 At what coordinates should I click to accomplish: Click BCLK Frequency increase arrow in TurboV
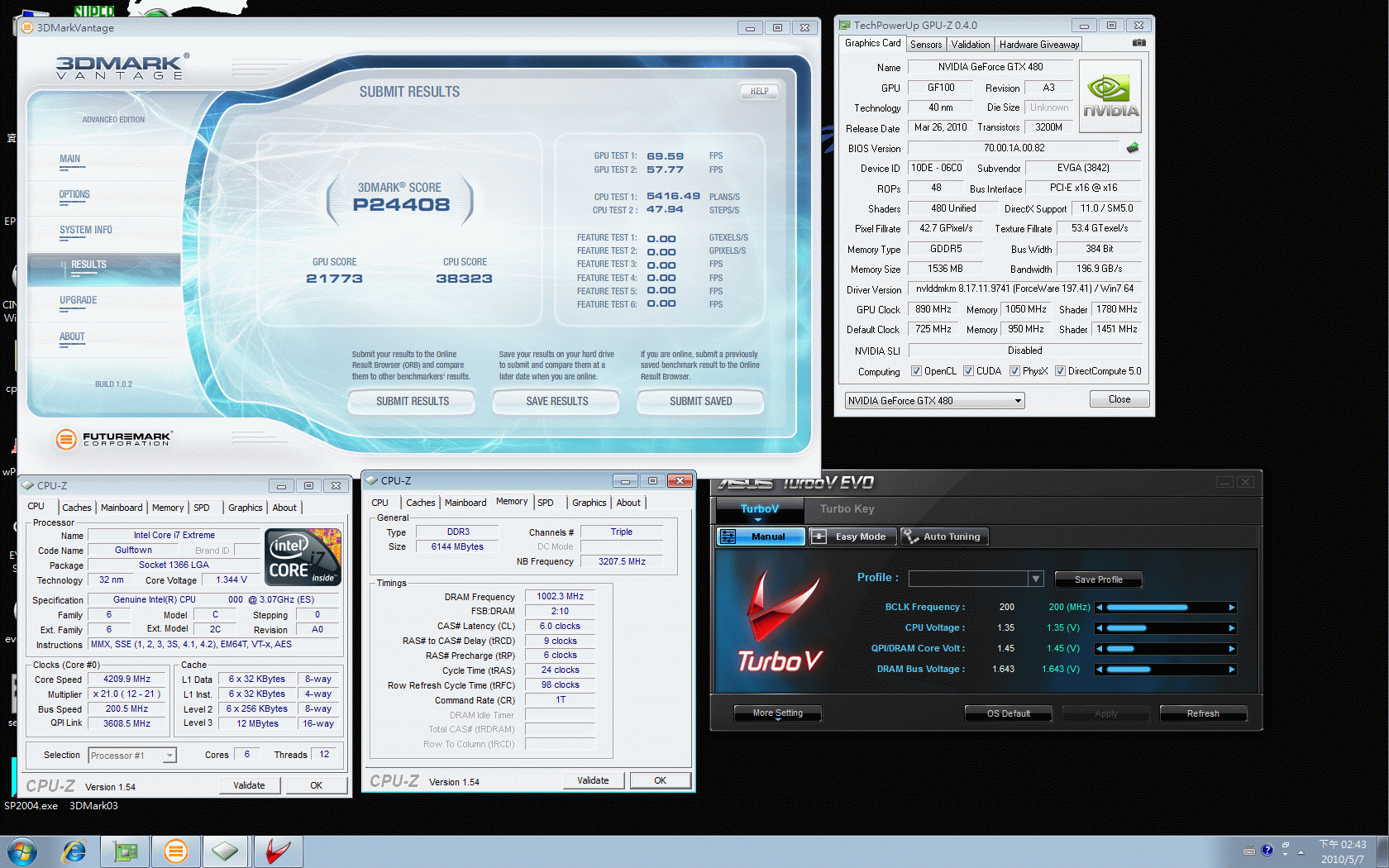(x=1232, y=608)
